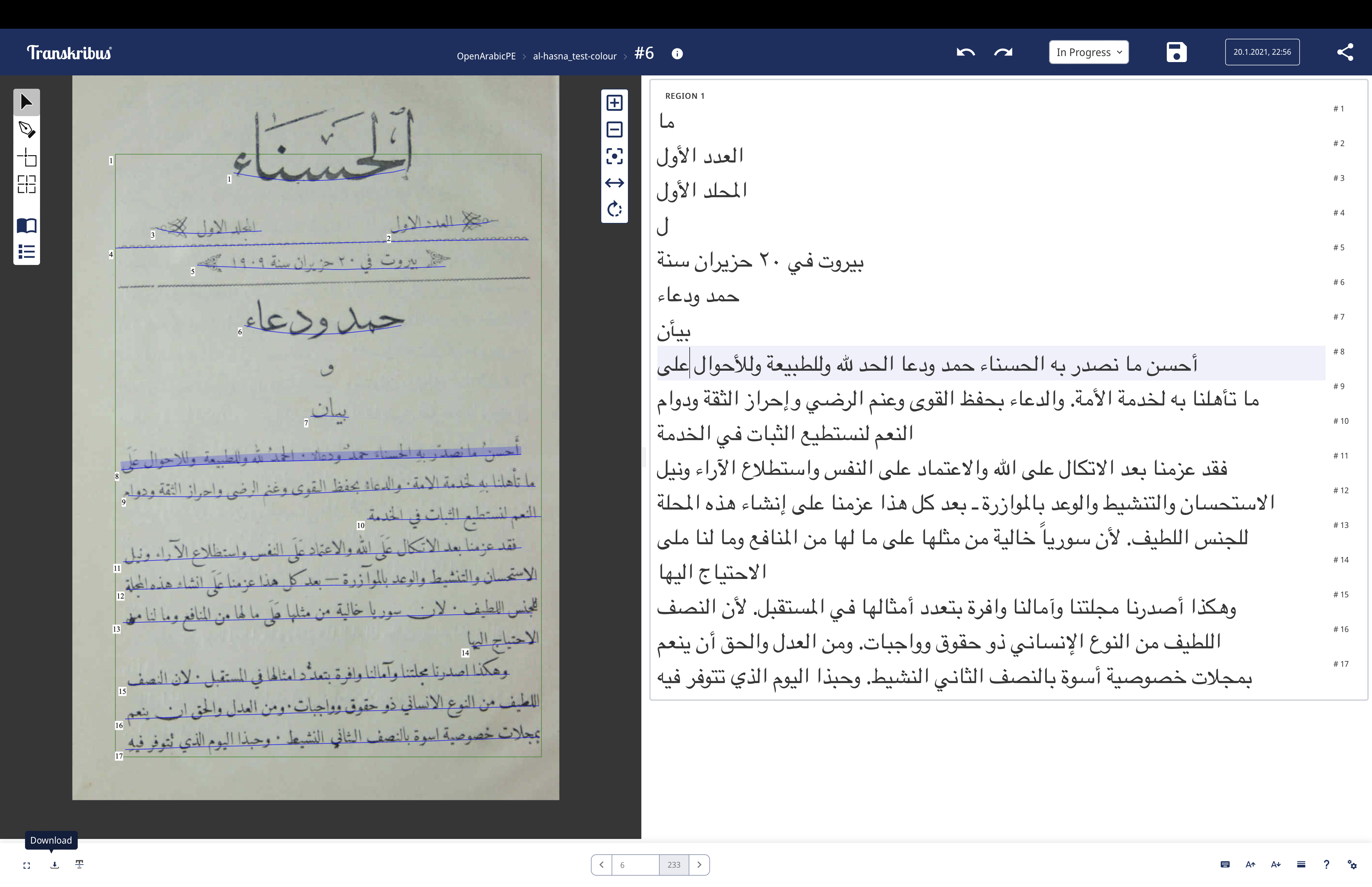Screen dimensions: 1372x887
Task: Open the layout list panel
Action: pos(26,252)
